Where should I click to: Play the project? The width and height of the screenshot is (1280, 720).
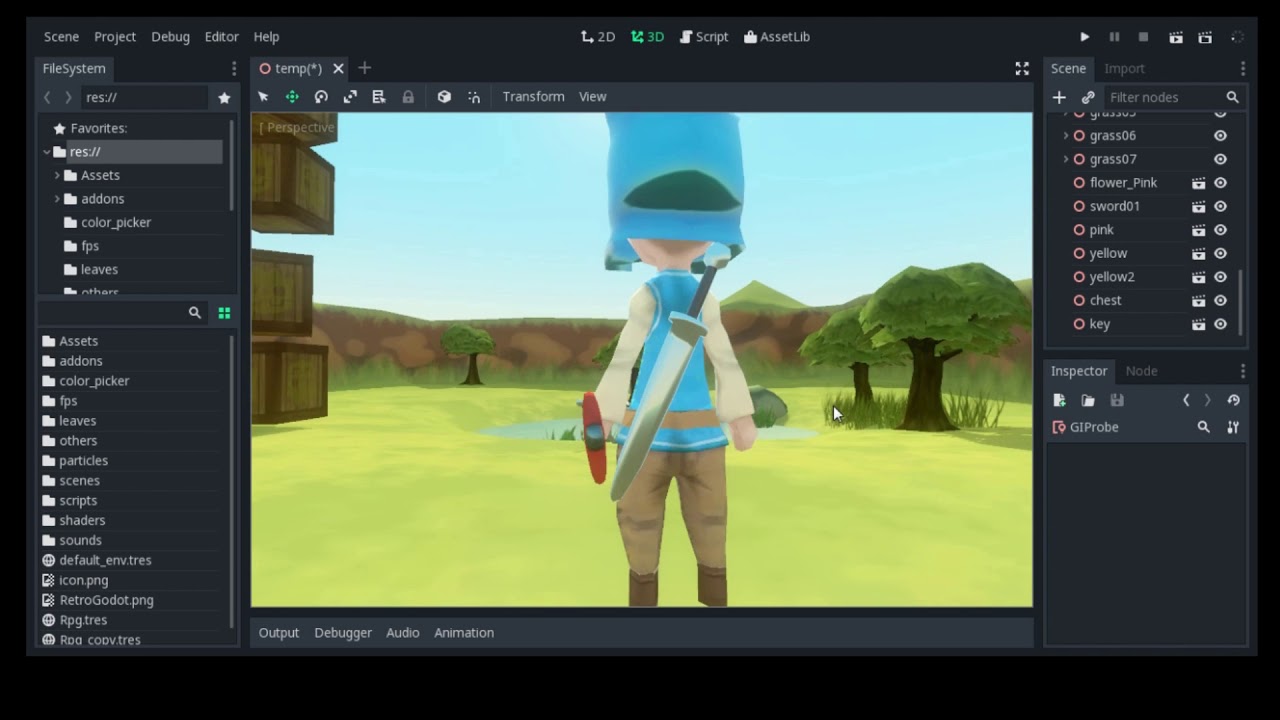click(x=1085, y=37)
